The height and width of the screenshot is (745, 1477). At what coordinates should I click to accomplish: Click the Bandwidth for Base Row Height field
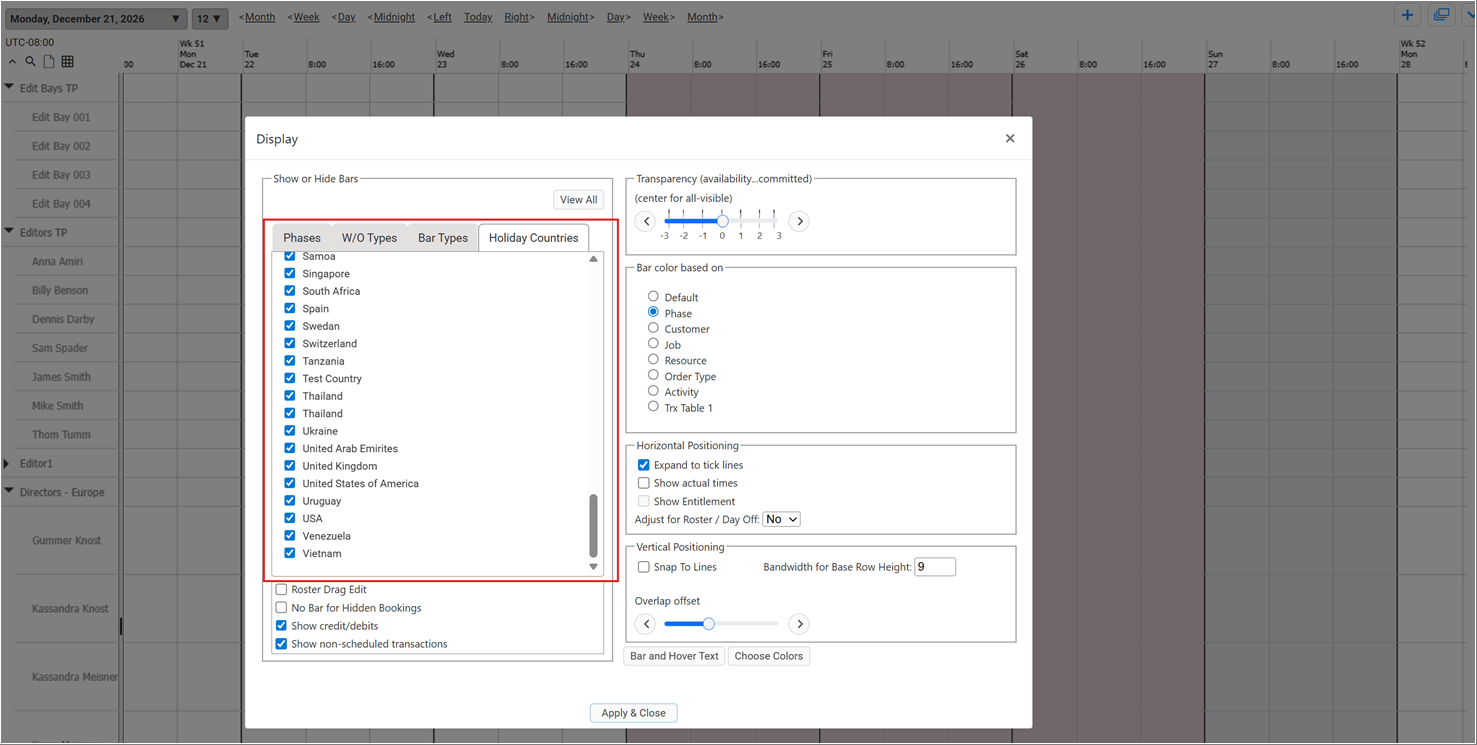point(935,567)
